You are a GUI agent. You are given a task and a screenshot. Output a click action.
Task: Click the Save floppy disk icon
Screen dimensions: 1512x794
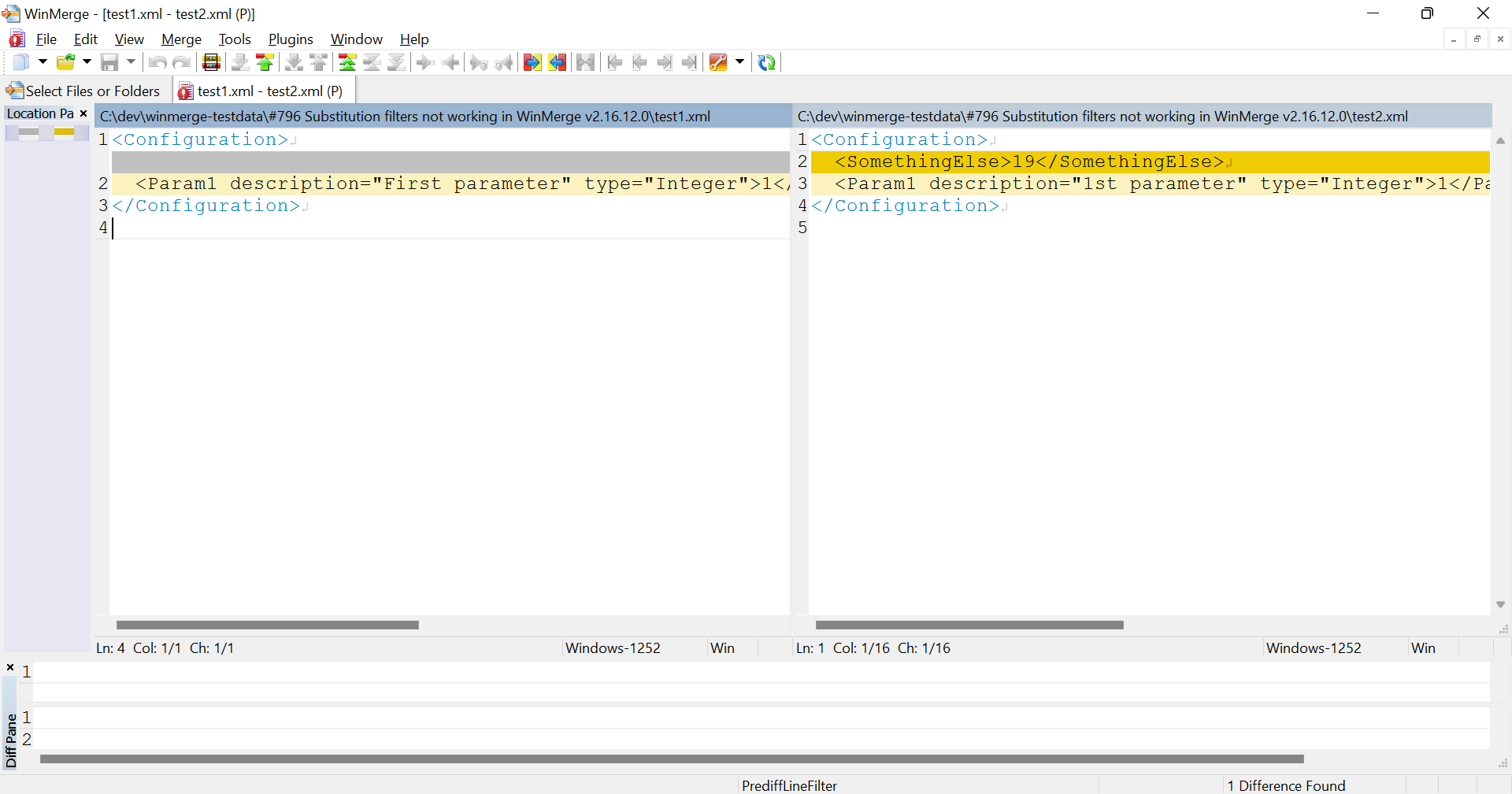[110, 62]
